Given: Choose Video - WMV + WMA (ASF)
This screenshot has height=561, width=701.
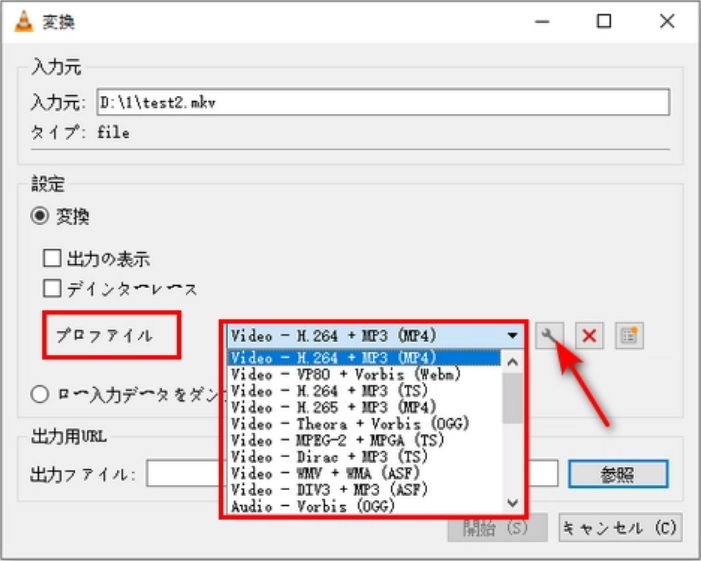Looking at the screenshot, I should coord(364,473).
